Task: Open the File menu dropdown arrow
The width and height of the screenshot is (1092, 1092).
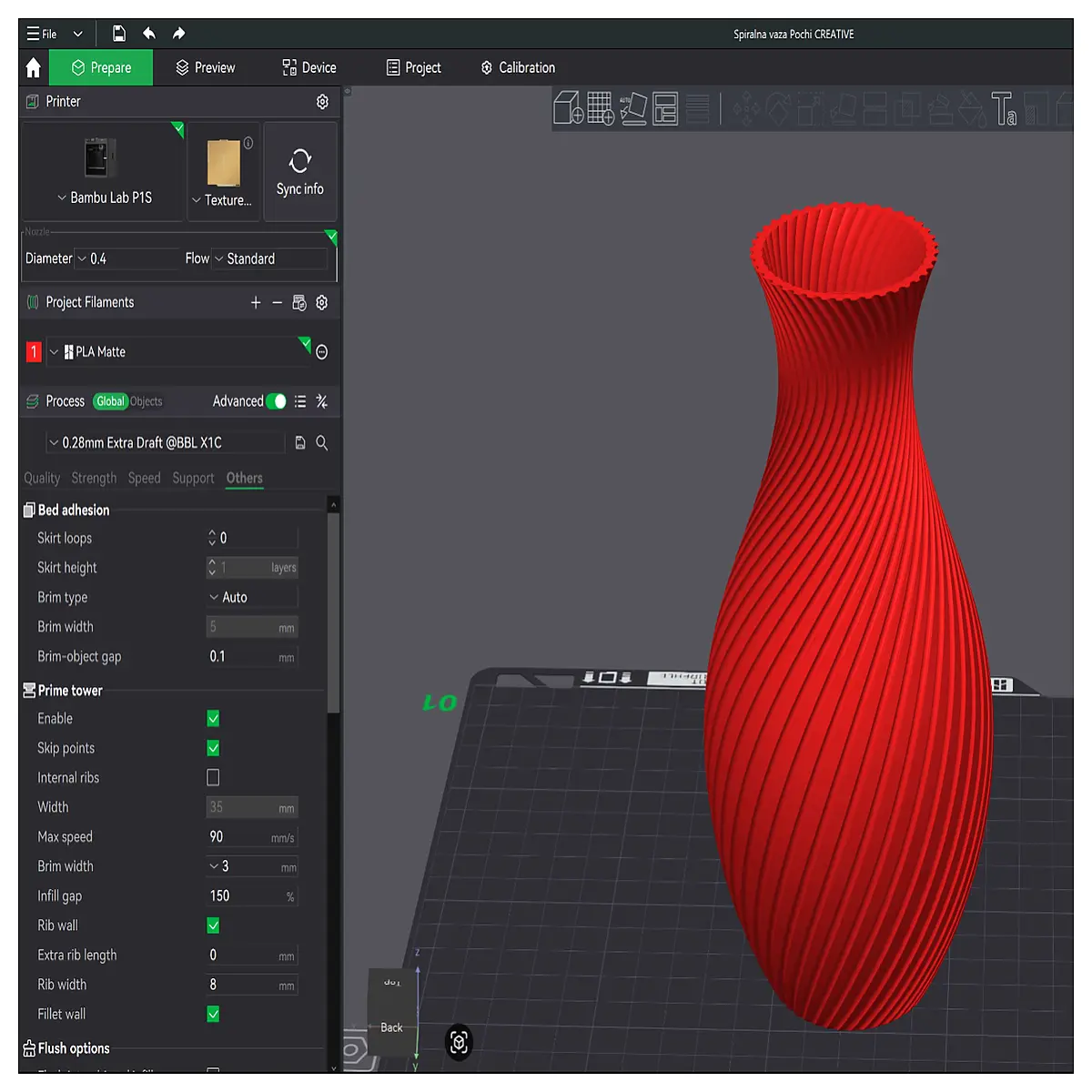Action: [x=77, y=34]
